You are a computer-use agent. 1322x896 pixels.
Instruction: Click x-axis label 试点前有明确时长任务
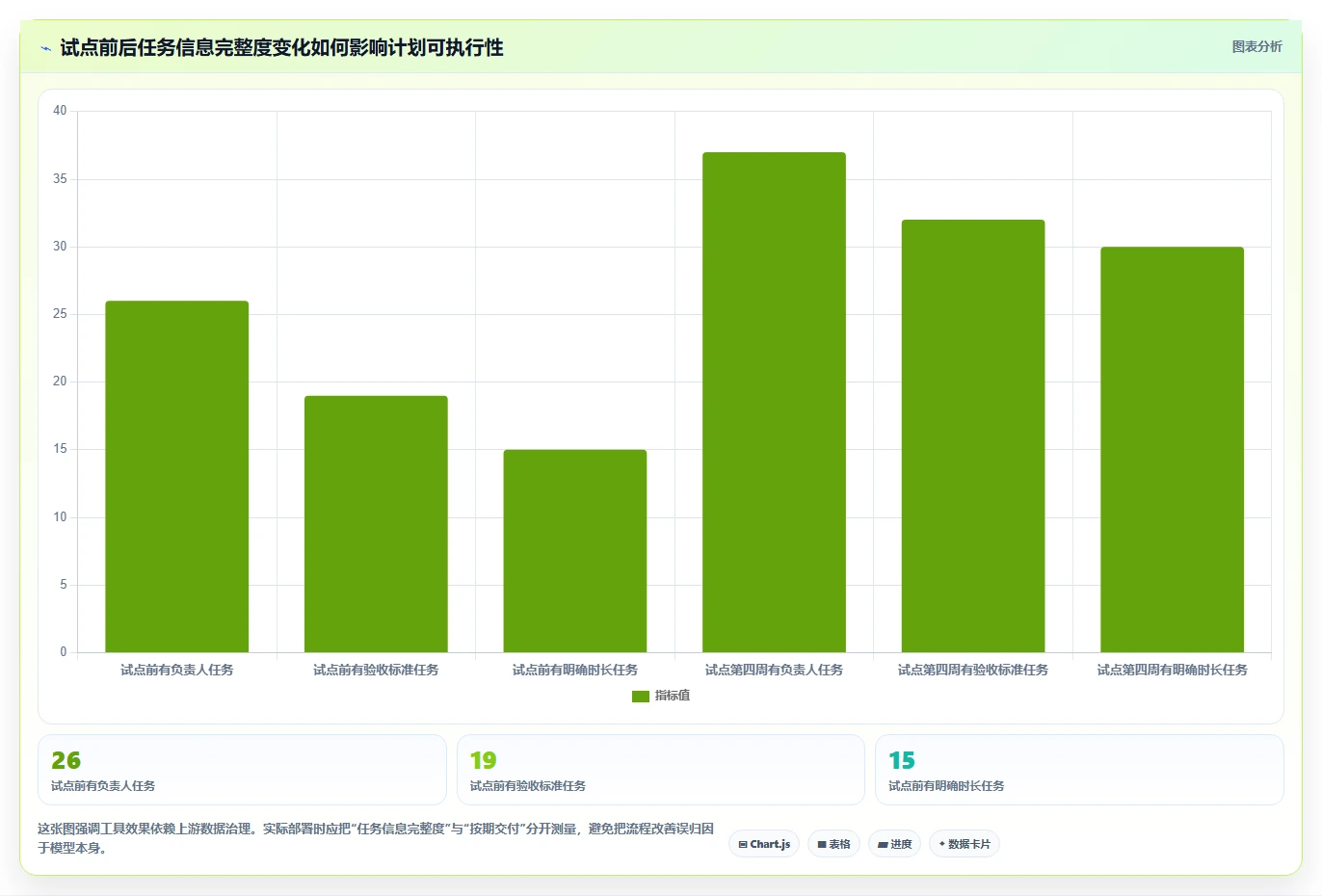click(x=575, y=670)
